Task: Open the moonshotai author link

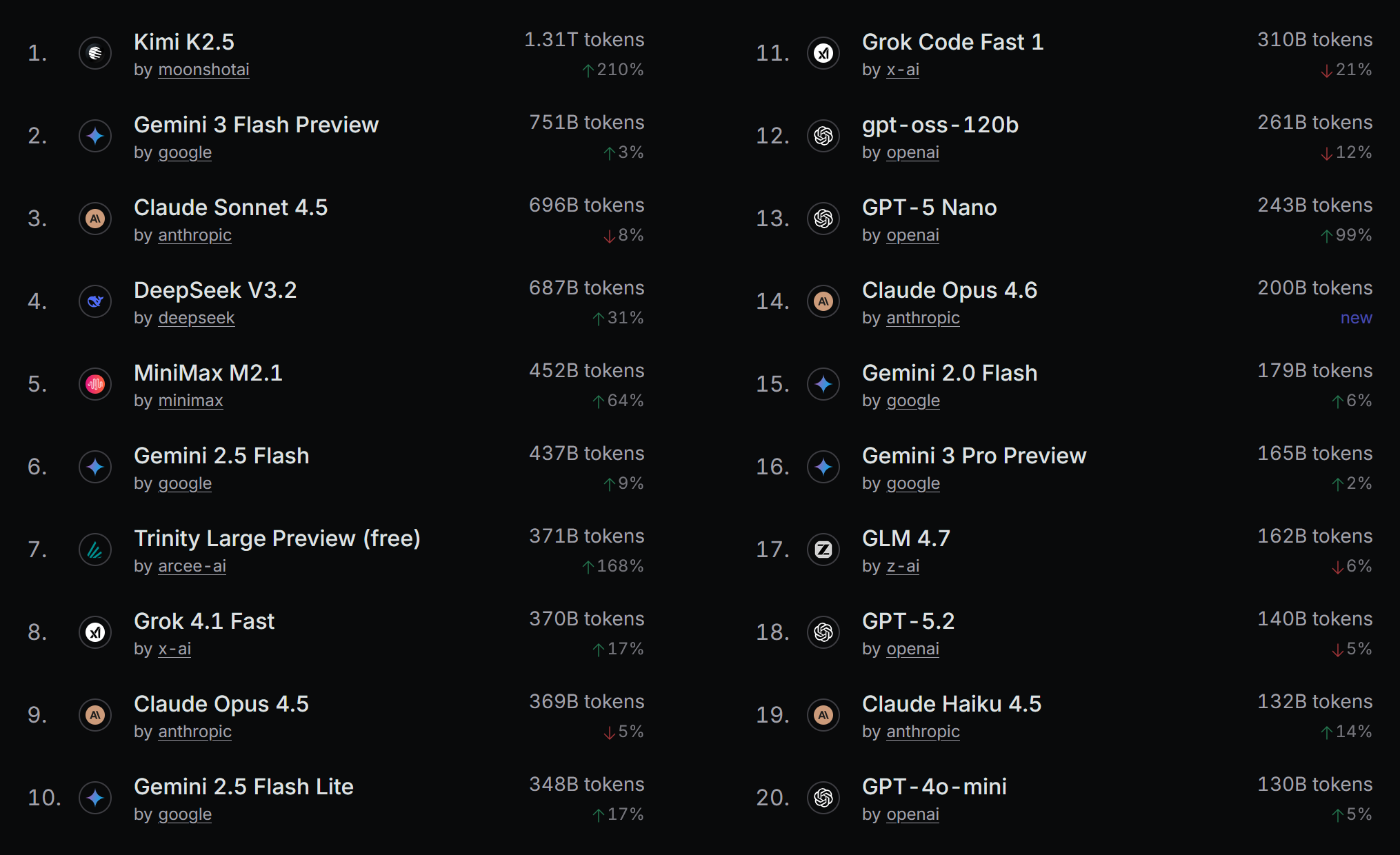Action: 203,70
